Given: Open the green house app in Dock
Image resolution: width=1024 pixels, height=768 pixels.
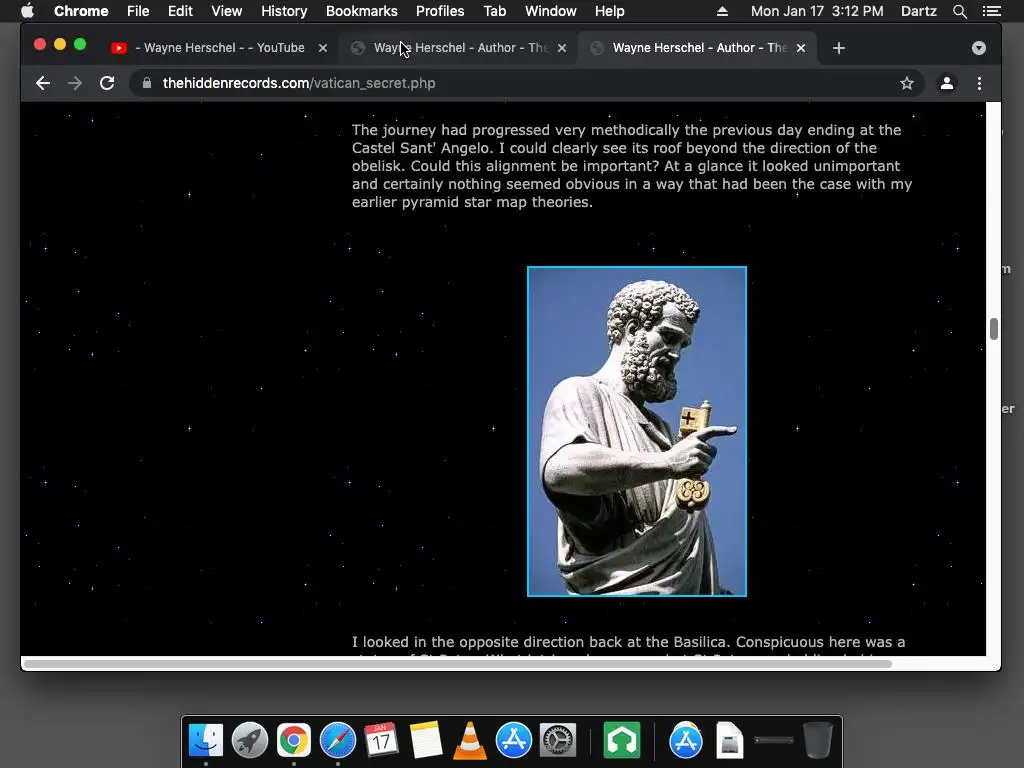Looking at the screenshot, I should point(622,740).
